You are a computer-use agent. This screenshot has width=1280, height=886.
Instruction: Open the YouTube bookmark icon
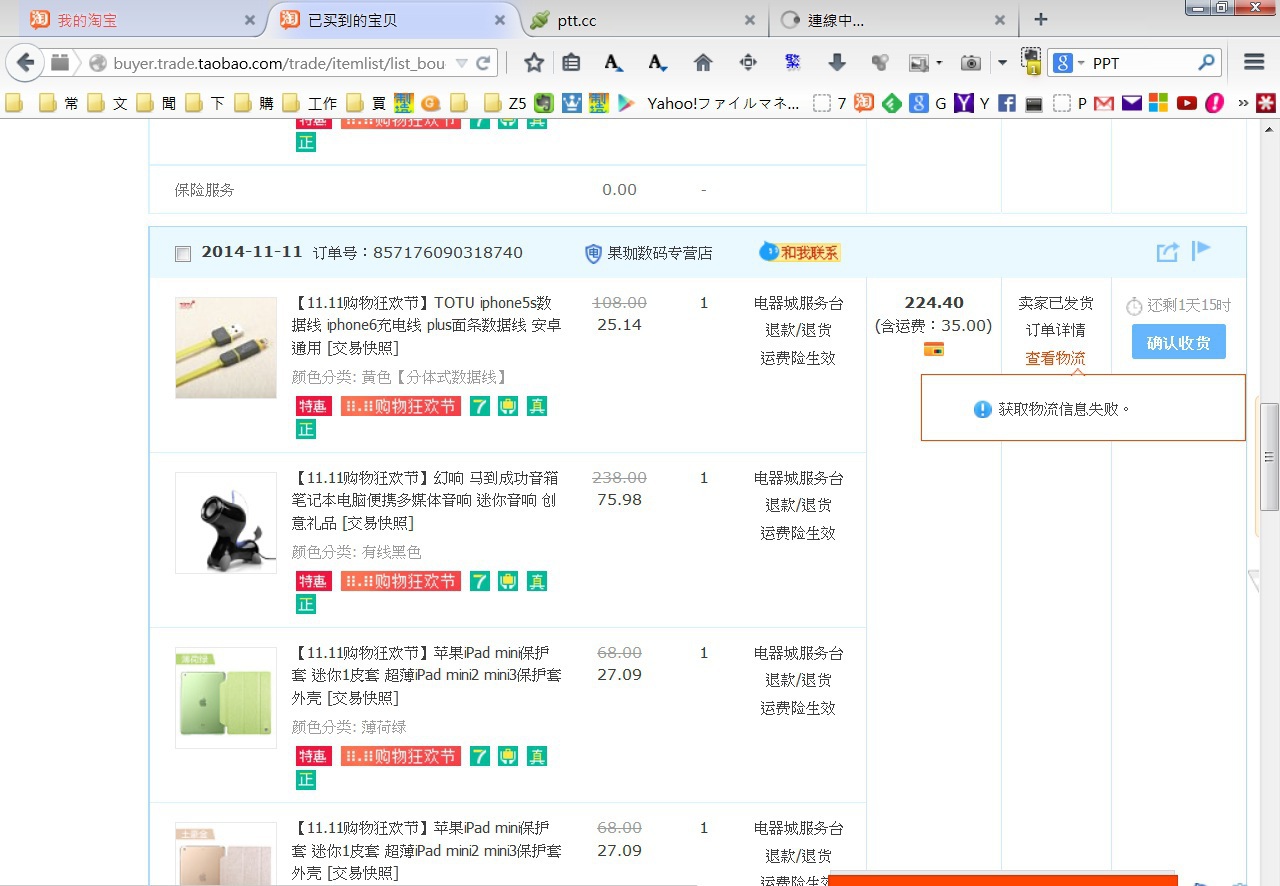(1187, 103)
